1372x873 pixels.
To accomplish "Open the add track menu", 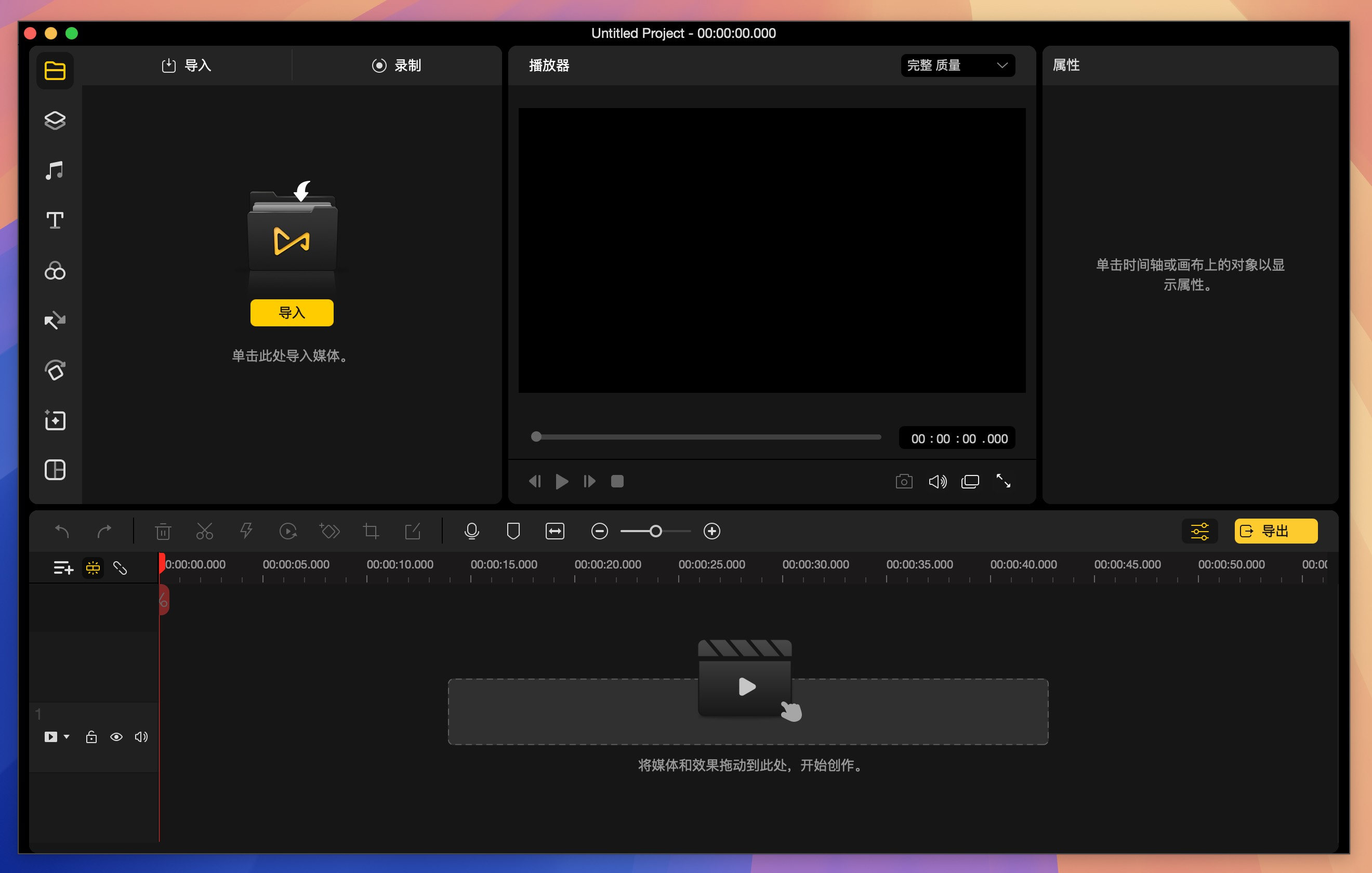I will (x=63, y=567).
